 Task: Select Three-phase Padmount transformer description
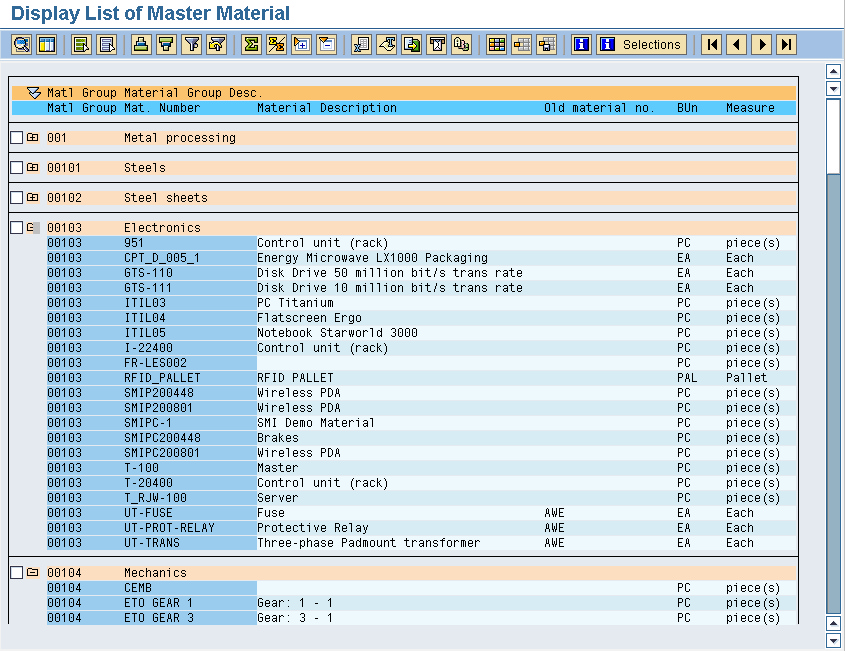(369, 543)
